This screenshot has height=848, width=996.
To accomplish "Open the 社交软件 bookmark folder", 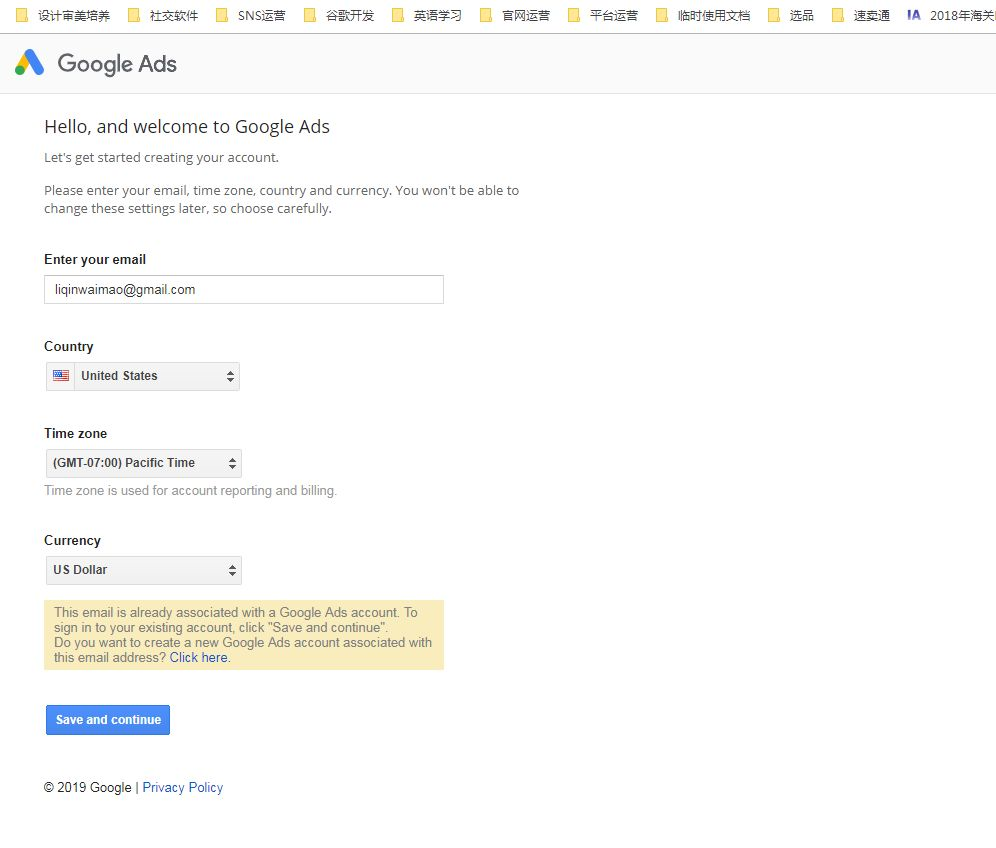I will pos(163,15).
